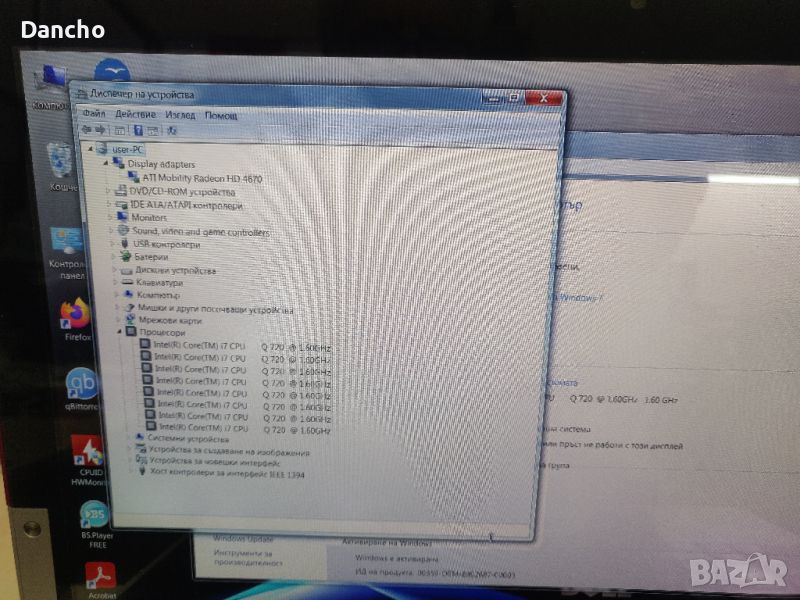The width and height of the screenshot is (800, 600).
Task: Expand Sound, video and game controllers
Action: (x=111, y=231)
